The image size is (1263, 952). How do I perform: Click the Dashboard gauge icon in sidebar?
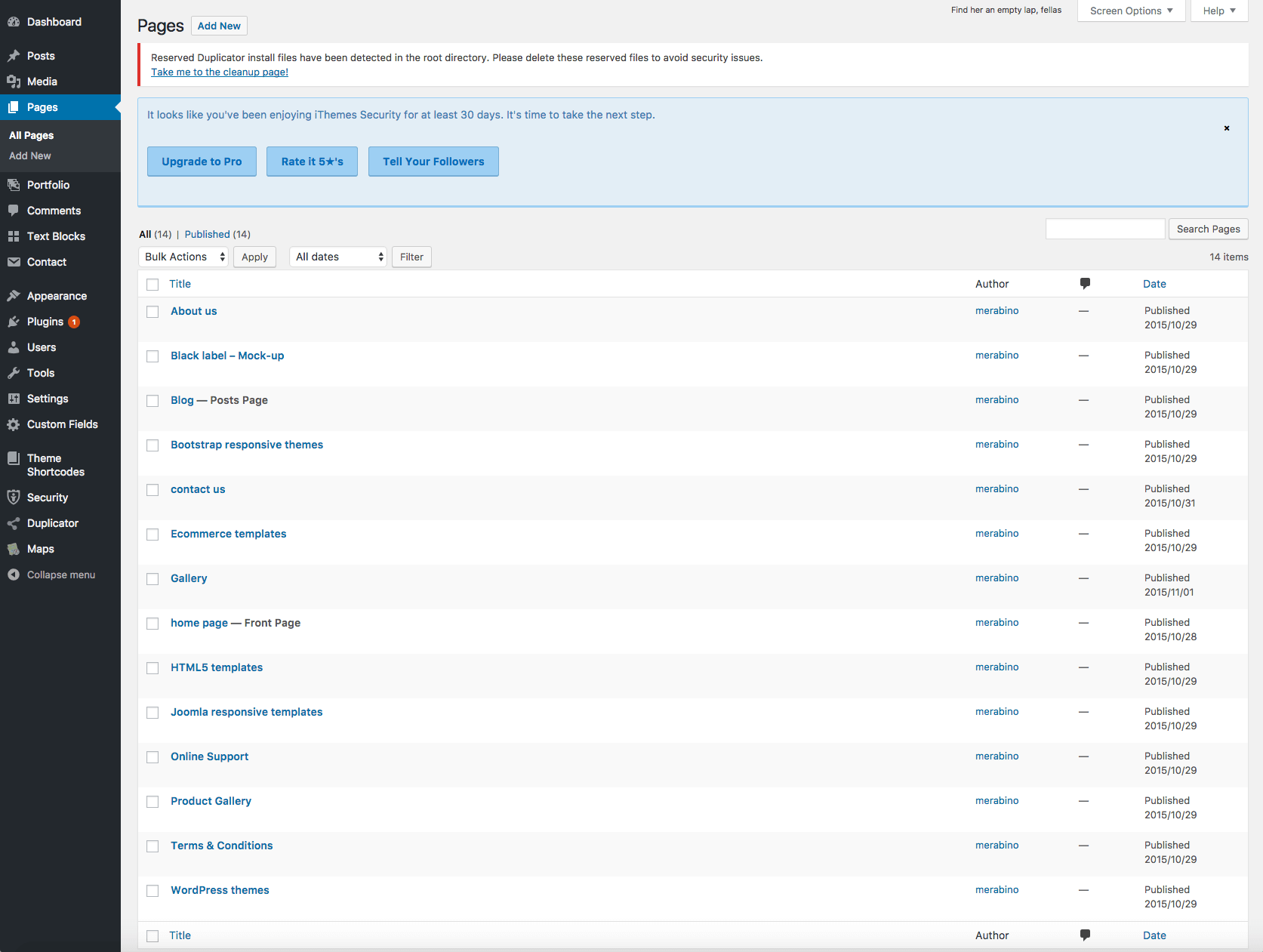tap(14, 22)
